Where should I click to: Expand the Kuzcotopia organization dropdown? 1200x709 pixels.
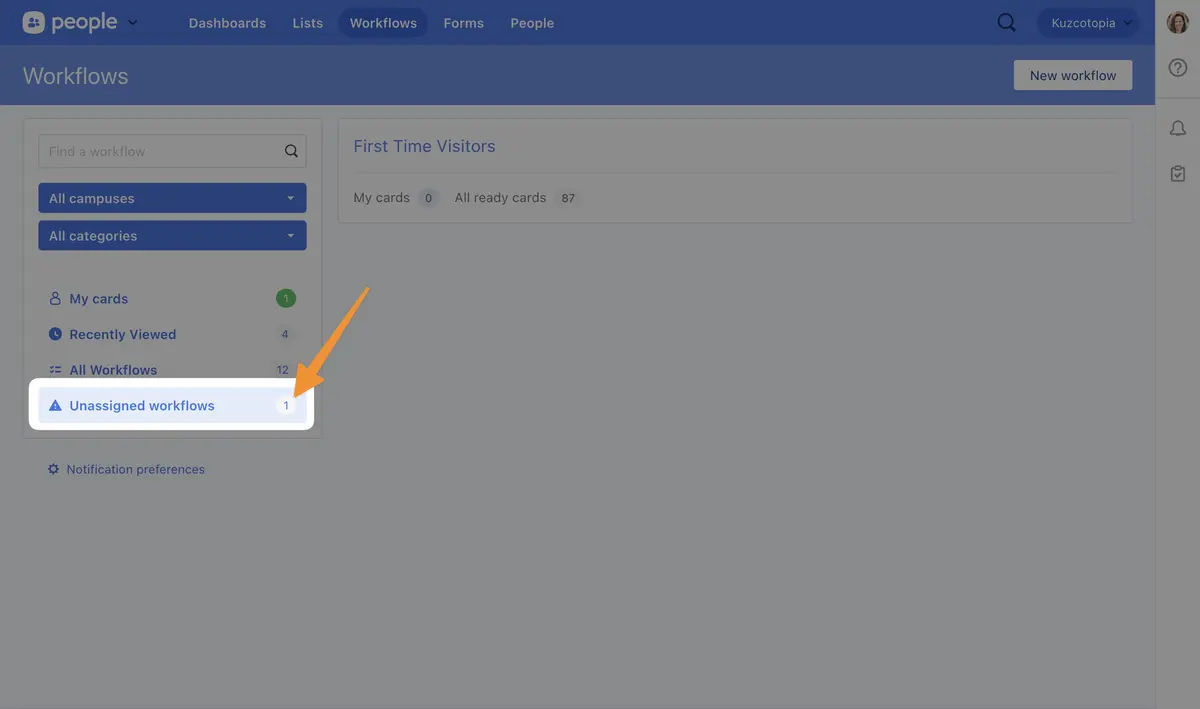pyautogui.click(x=1088, y=23)
